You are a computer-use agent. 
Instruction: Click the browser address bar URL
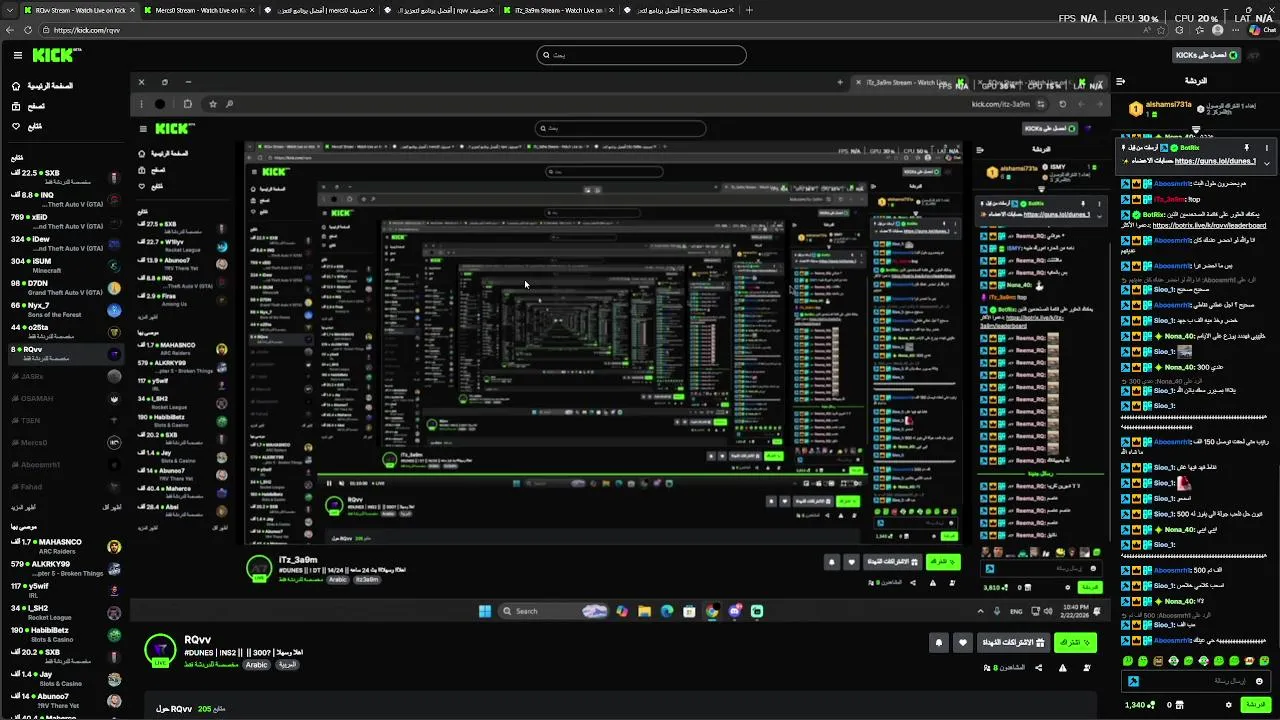point(87,30)
